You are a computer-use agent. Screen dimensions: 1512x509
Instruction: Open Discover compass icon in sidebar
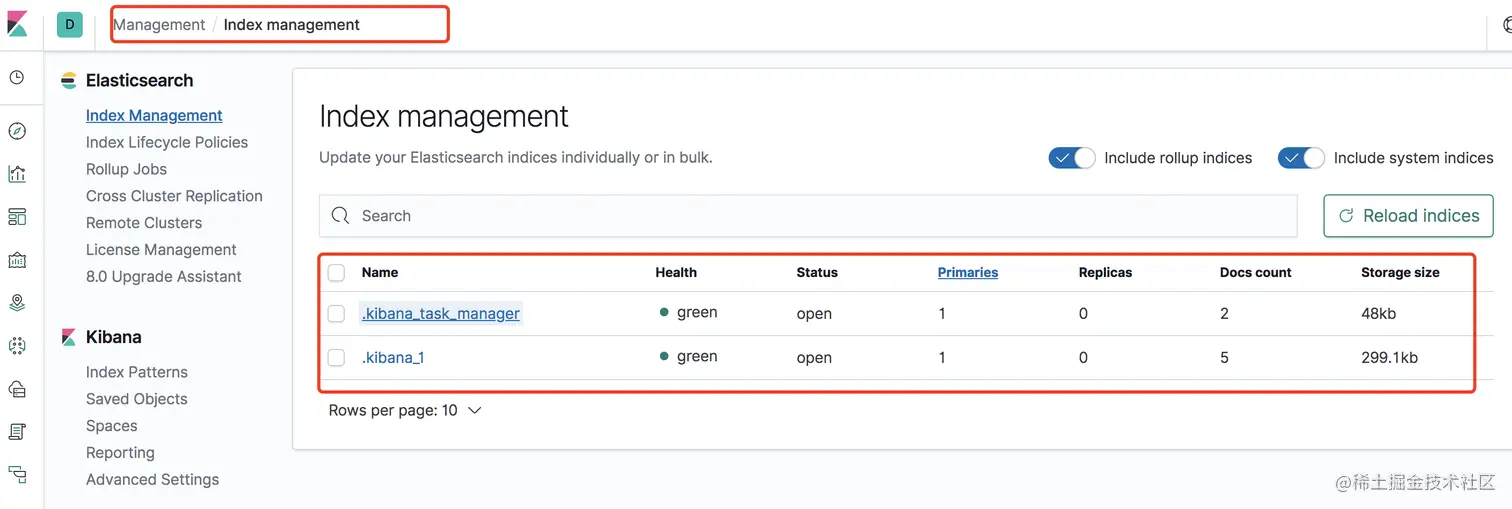point(17,131)
